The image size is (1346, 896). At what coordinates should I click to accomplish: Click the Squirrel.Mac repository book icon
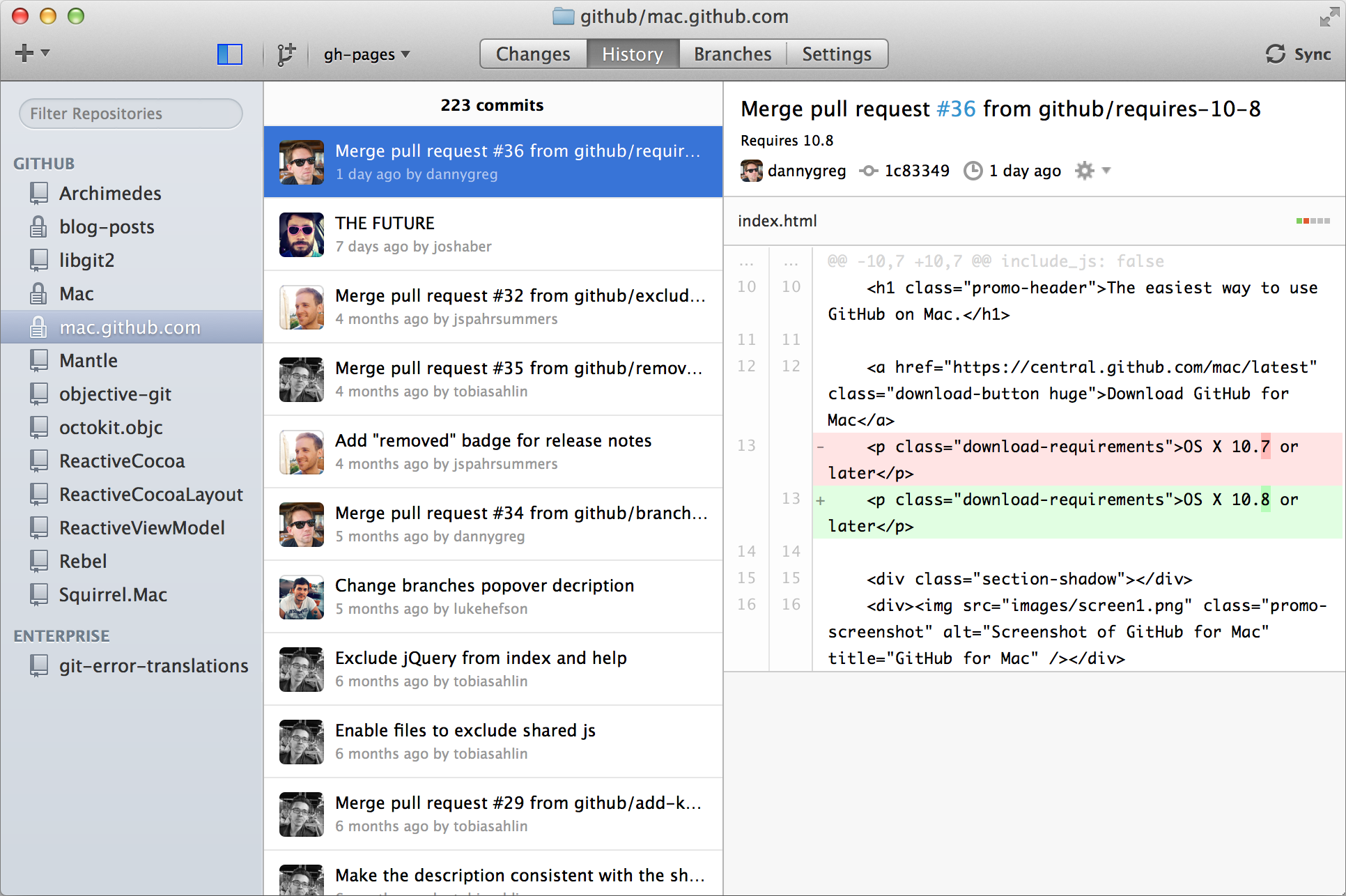click(39, 594)
